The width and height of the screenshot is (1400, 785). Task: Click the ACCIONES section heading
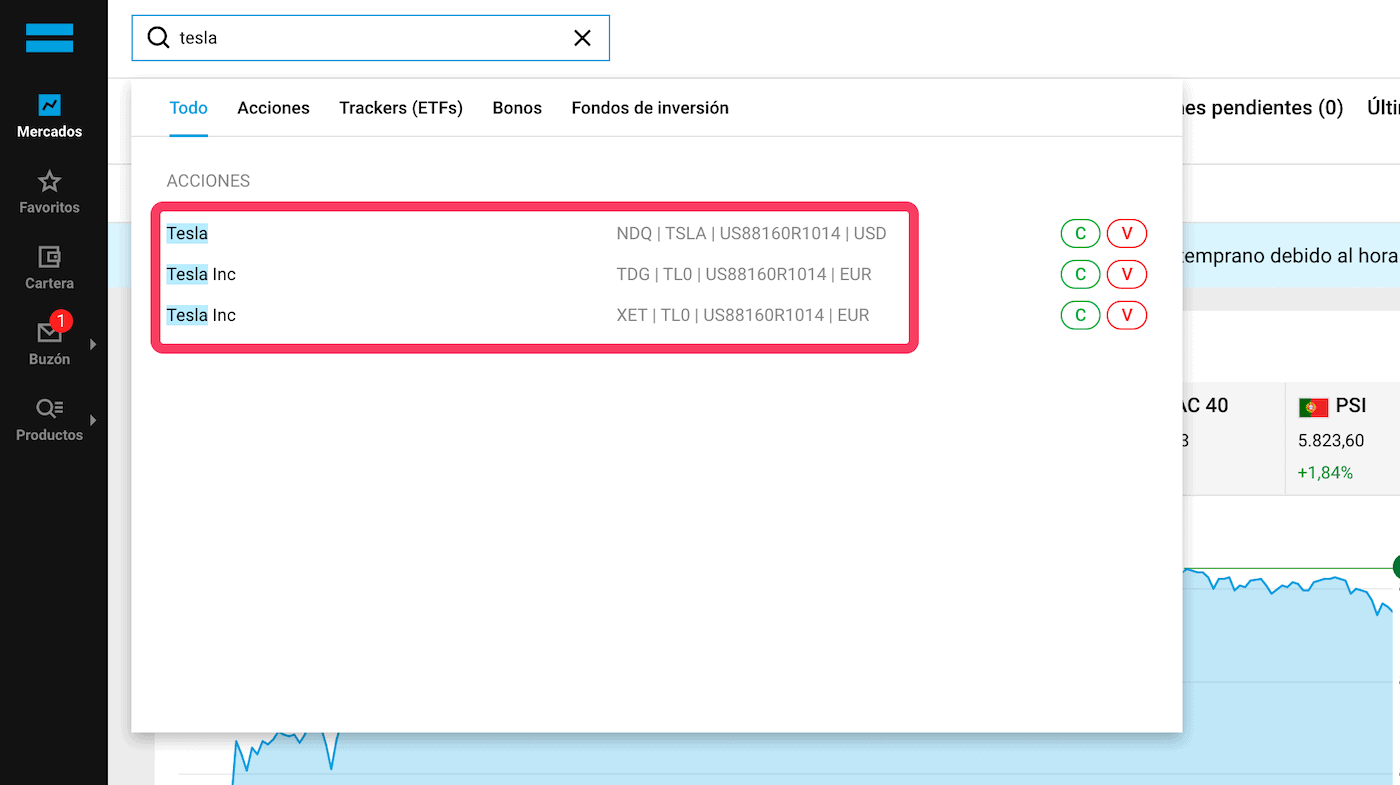tap(208, 182)
